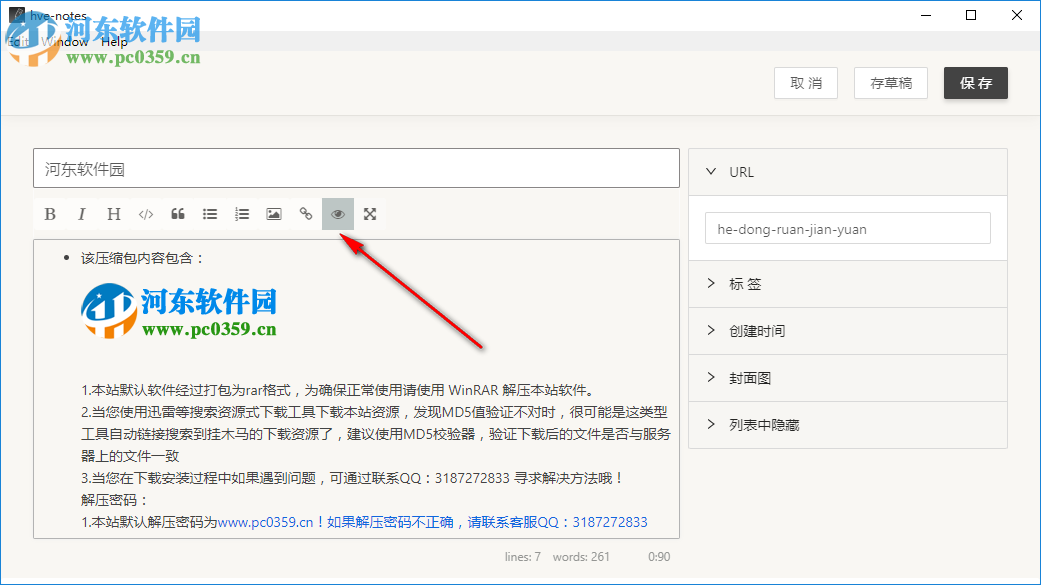This screenshot has height=585, width=1041.
Task: Create an unordered bullet list
Action: (210, 214)
